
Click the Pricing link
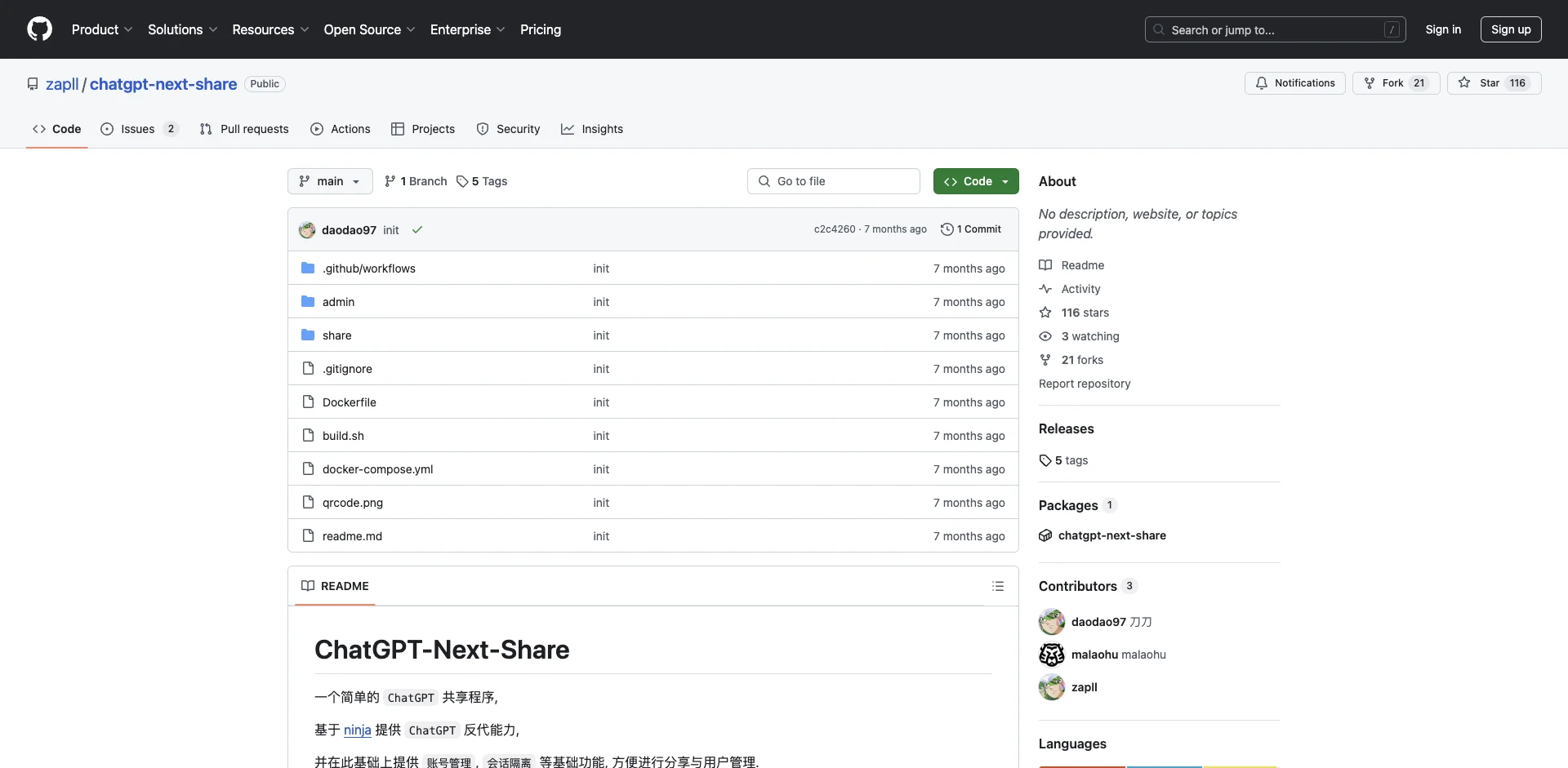(x=541, y=29)
